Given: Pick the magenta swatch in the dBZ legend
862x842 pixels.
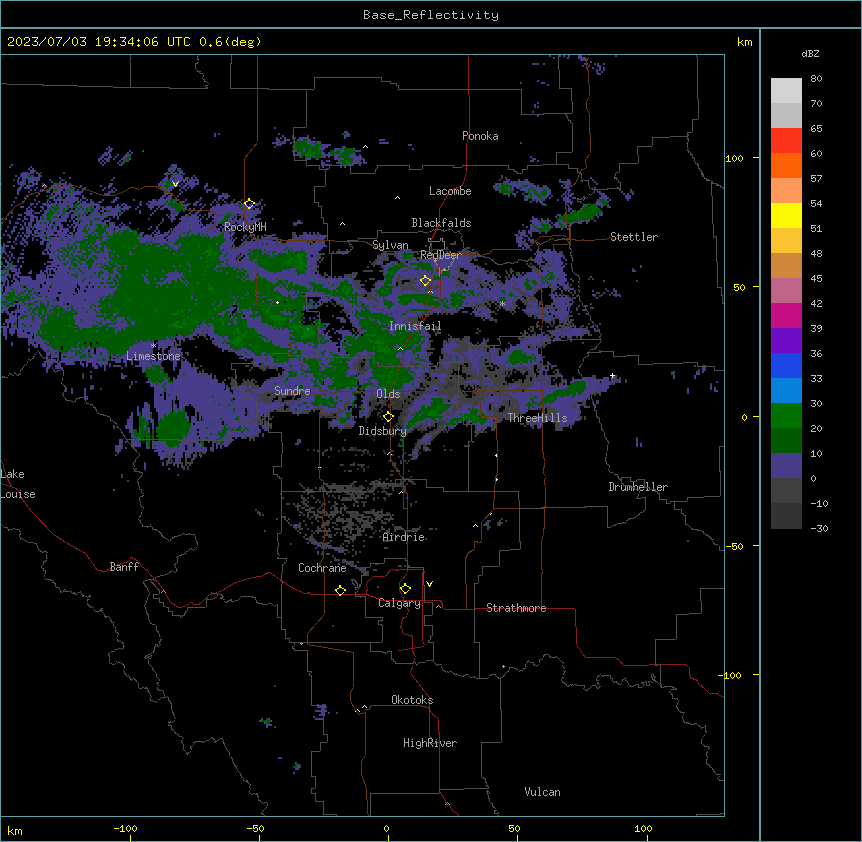Looking at the screenshot, I should click(x=786, y=315).
